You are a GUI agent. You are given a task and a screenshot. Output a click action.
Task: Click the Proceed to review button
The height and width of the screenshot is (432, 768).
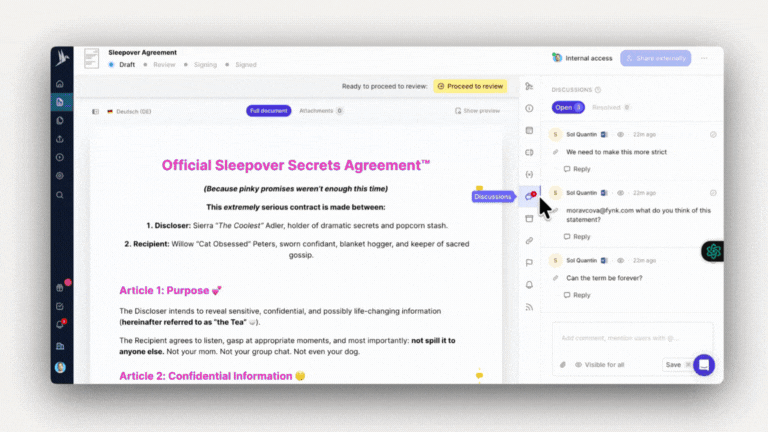pos(470,86)
